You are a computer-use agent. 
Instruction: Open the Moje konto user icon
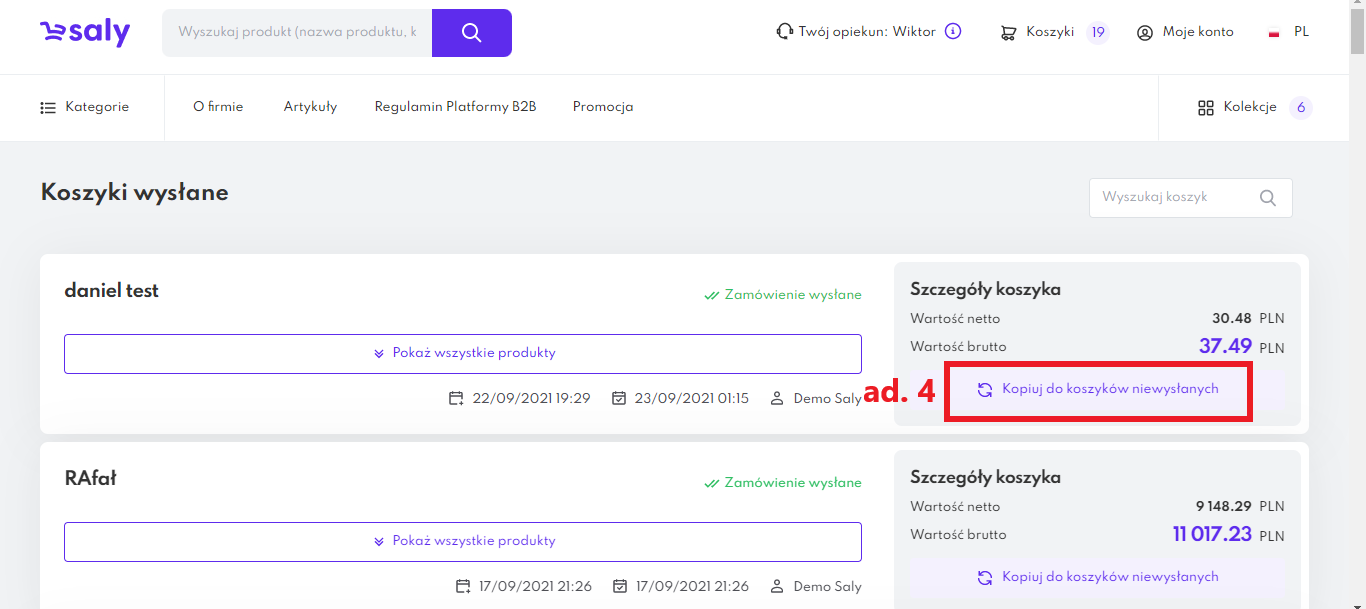1145,33
